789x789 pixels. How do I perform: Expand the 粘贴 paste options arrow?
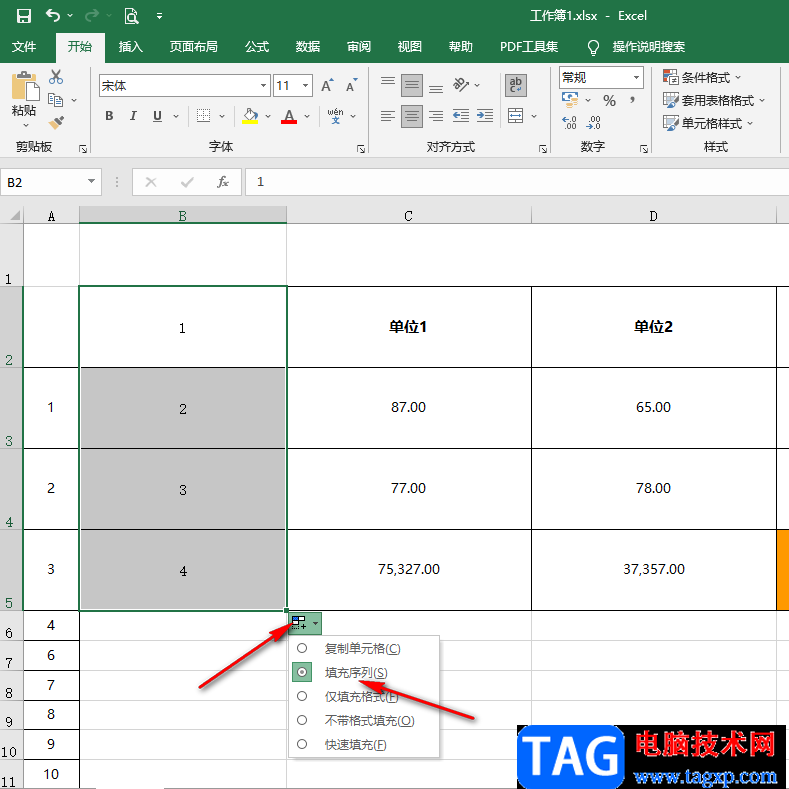[26, 125]
